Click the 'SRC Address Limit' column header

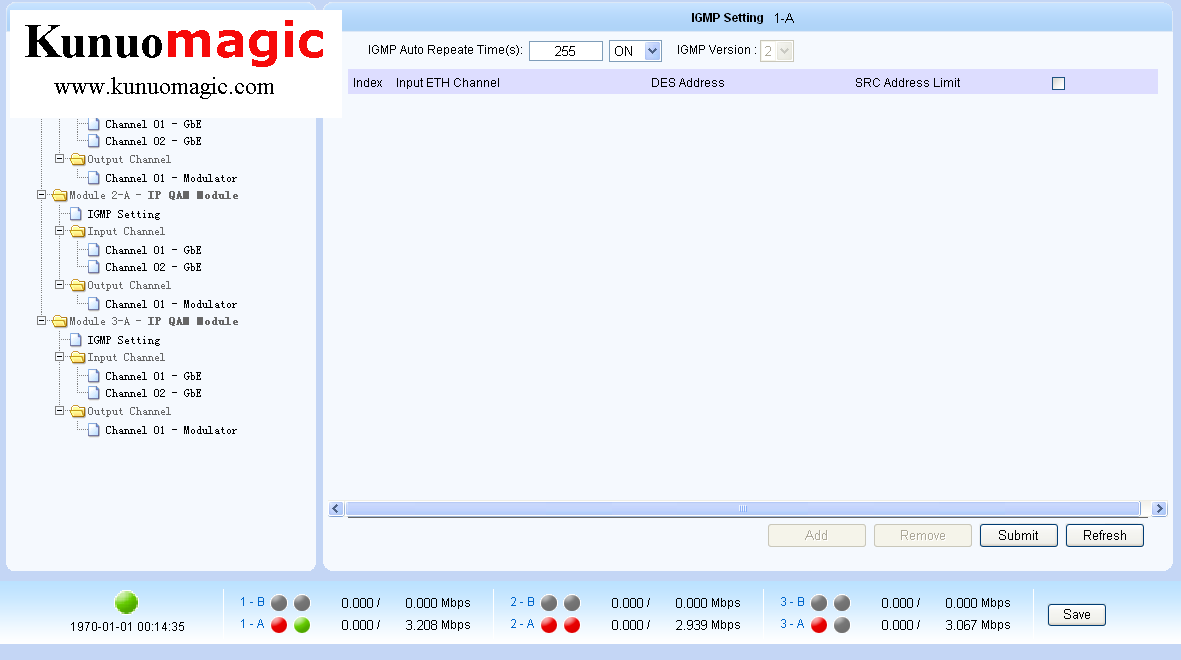[x=908, y=83]
